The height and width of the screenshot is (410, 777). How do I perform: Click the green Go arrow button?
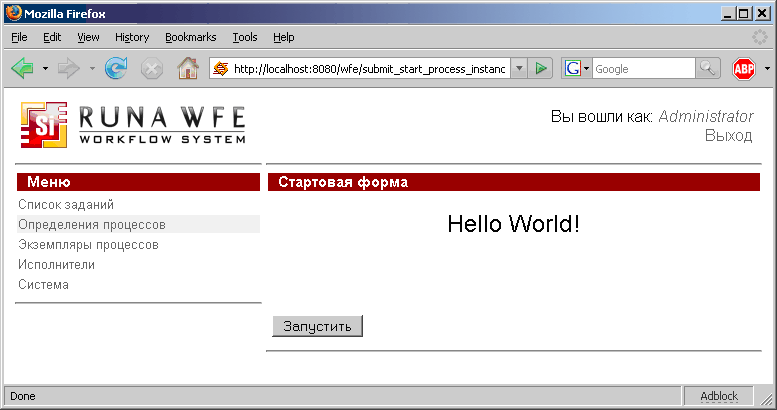click(x=541, y=68)
